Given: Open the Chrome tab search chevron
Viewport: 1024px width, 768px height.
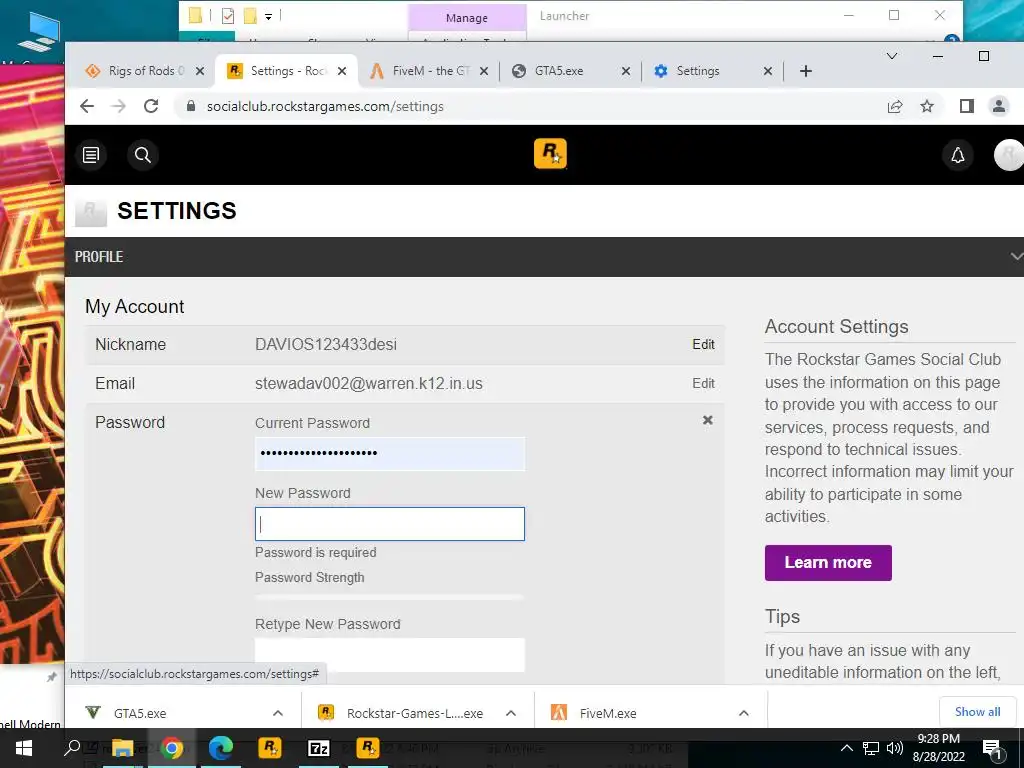Looking at the screenshot, I should [x=891, y=56].
